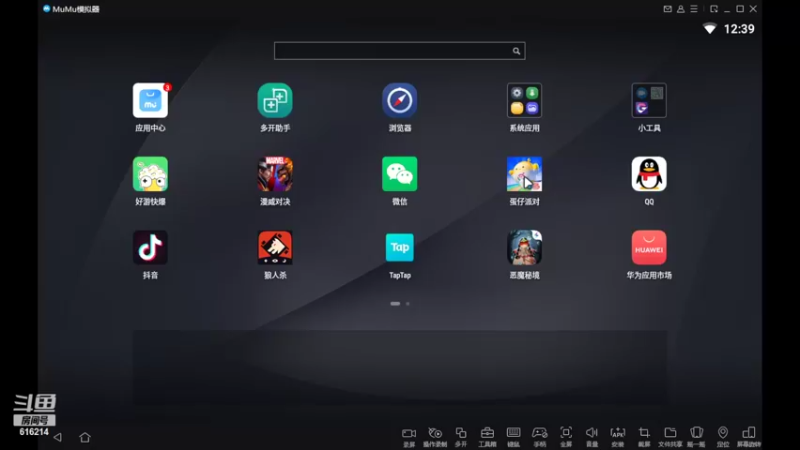Viewport: 800px width, 450px height.
Task: Open keyboard mapping settings
Action: coord(513,437)
